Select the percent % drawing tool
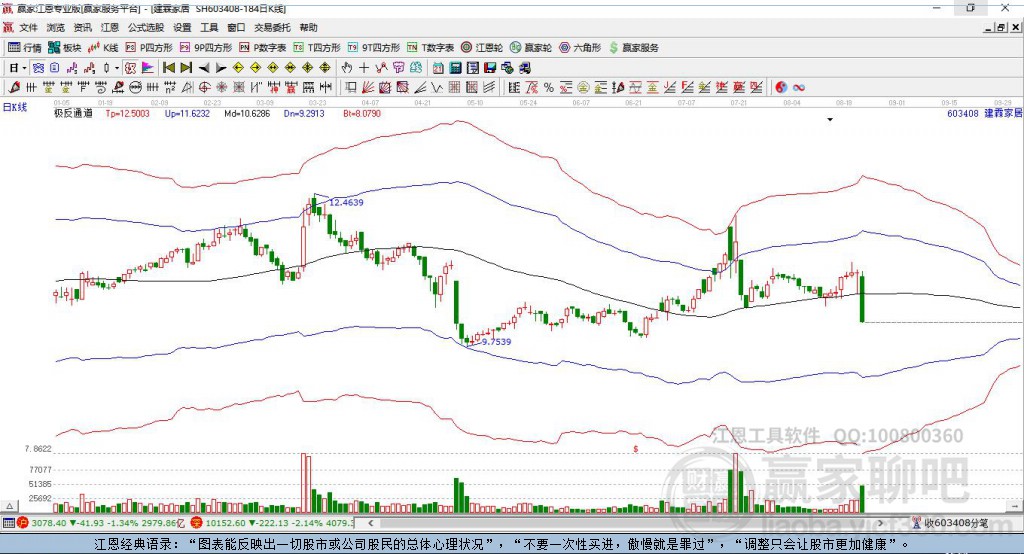The height and width of the screenshot is (554, 1024). pos(549,88)
